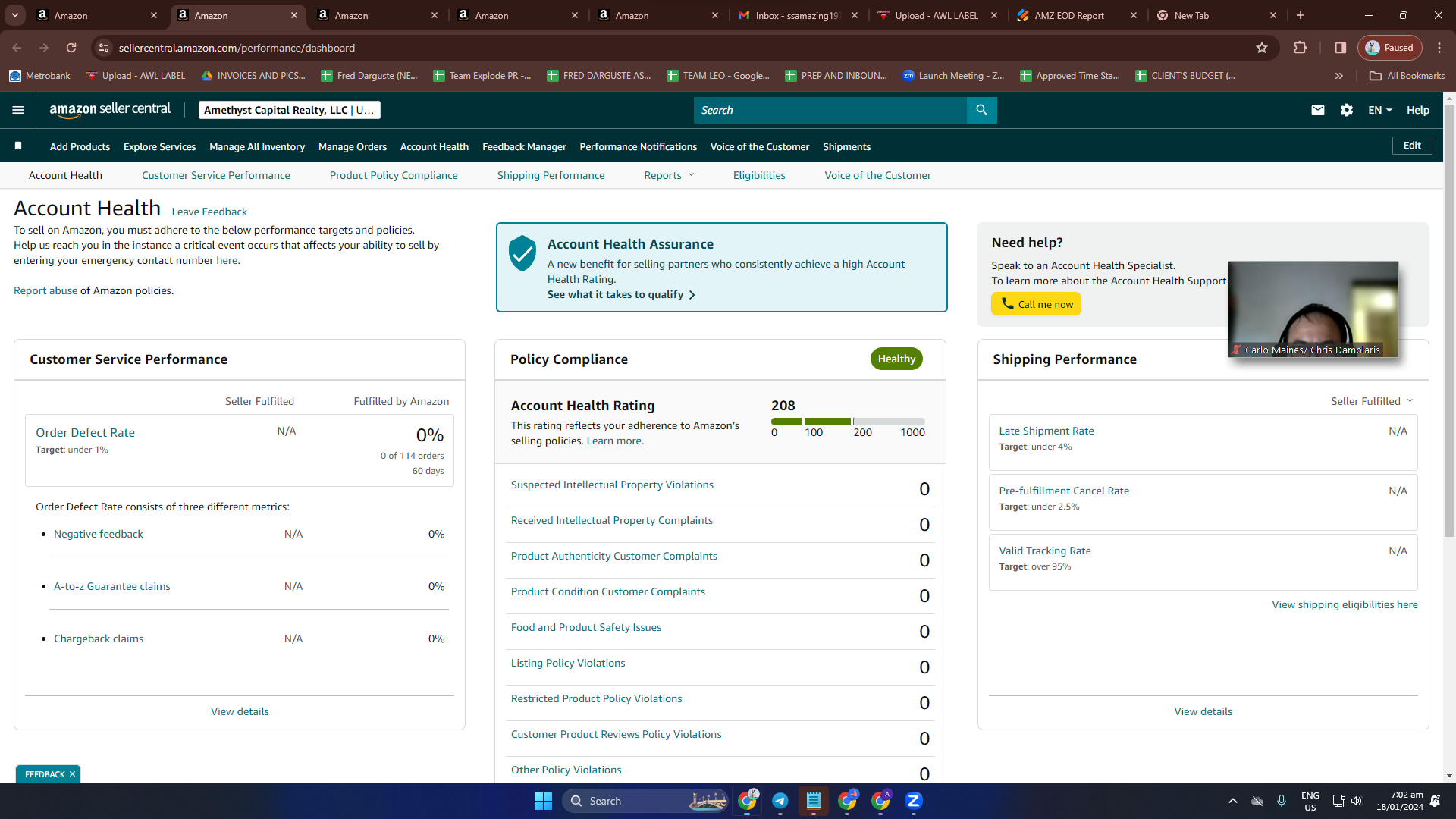The image size is (1456, 819).
Task: Click the Account Health Rating progress bar
Action: coord(848,421)
